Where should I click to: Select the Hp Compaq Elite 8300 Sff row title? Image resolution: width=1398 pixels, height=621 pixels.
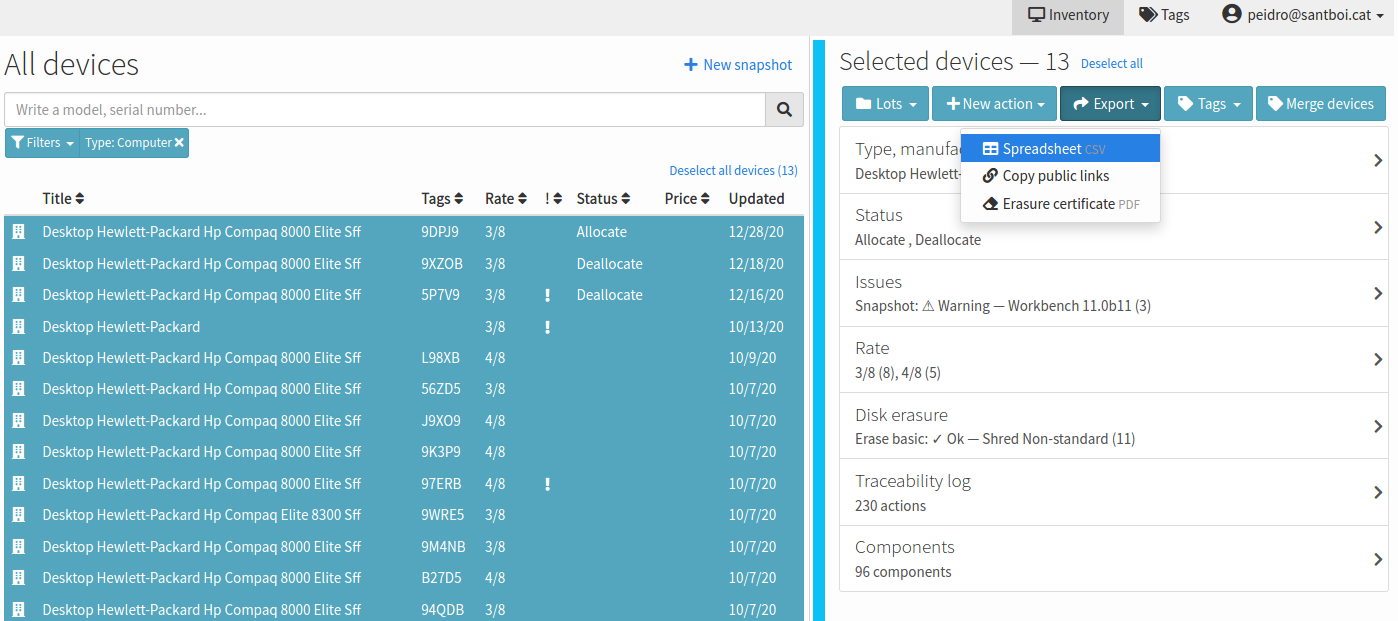[x=202, y=515]
